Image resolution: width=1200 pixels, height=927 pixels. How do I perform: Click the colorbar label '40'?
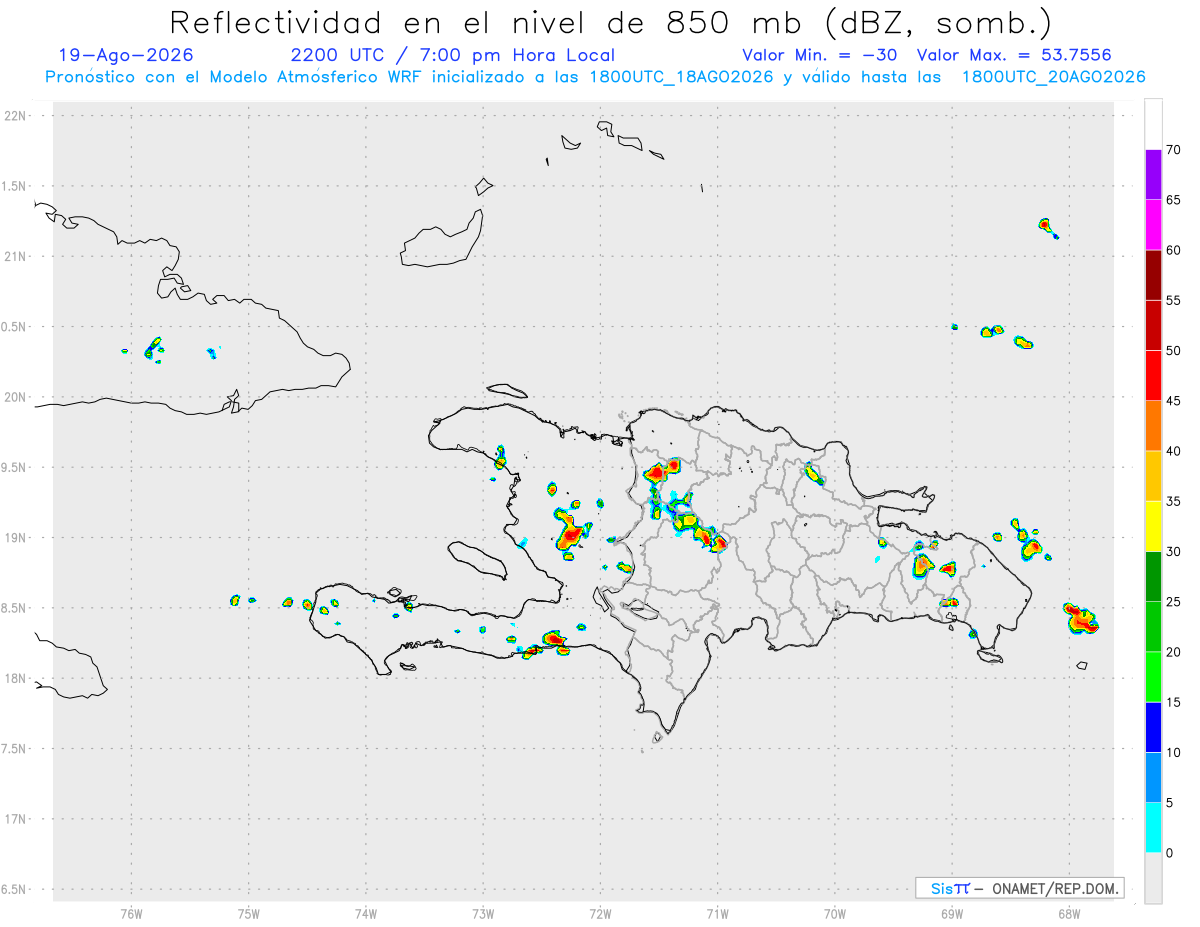click(x=1173, y=451)
